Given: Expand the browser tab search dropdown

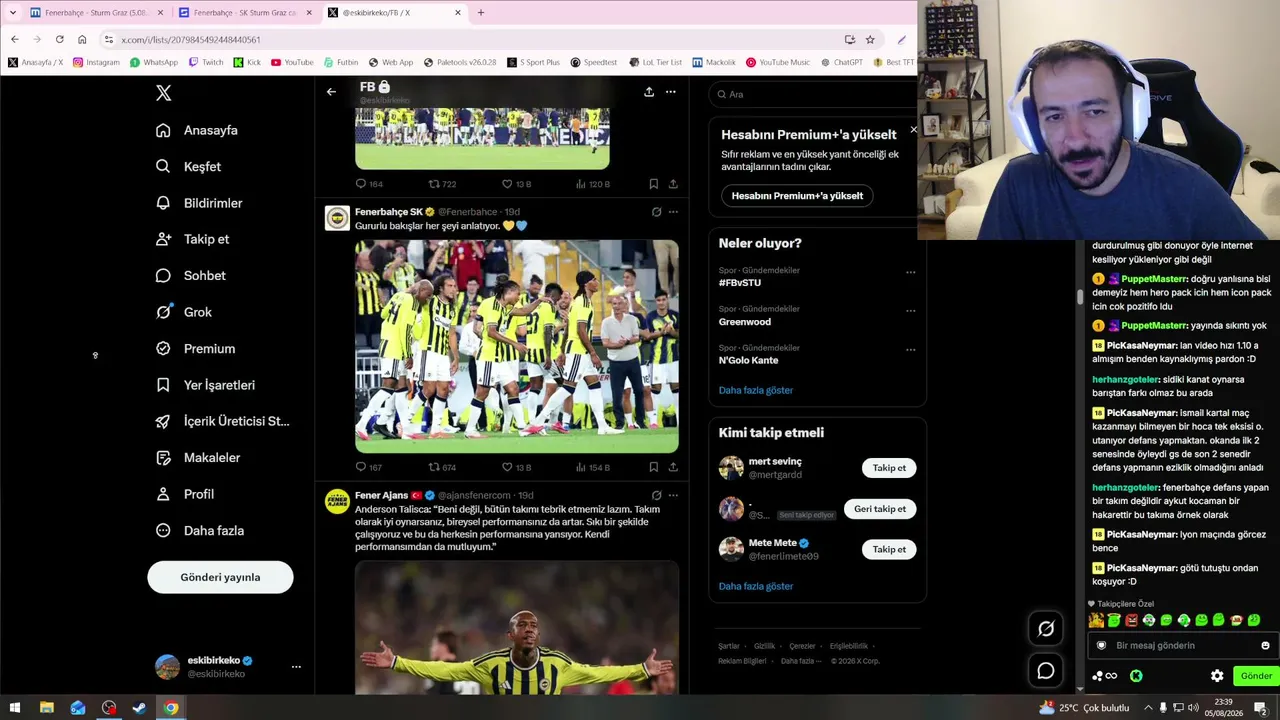Looking at the screenshot, I should (x=13, y=13).
